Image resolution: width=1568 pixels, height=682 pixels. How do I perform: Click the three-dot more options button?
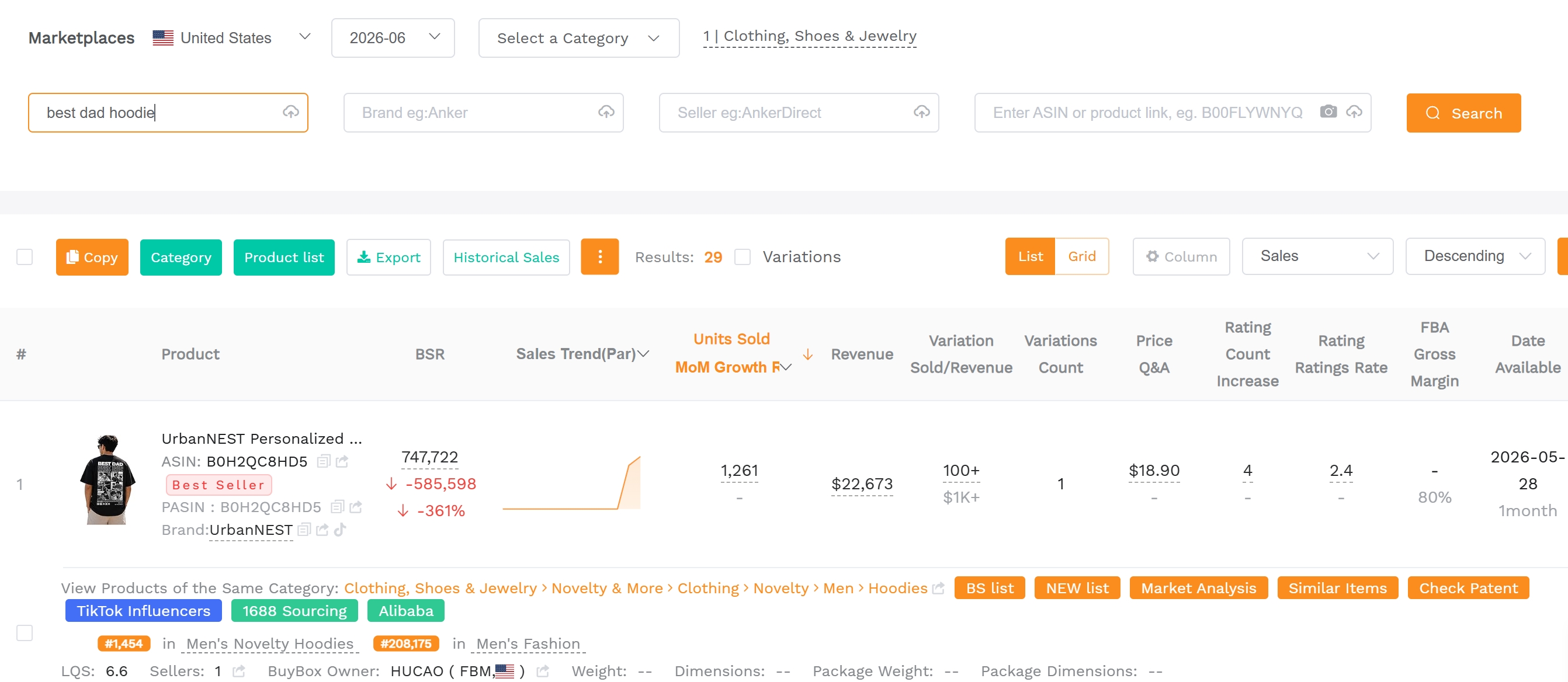[599, 257]
